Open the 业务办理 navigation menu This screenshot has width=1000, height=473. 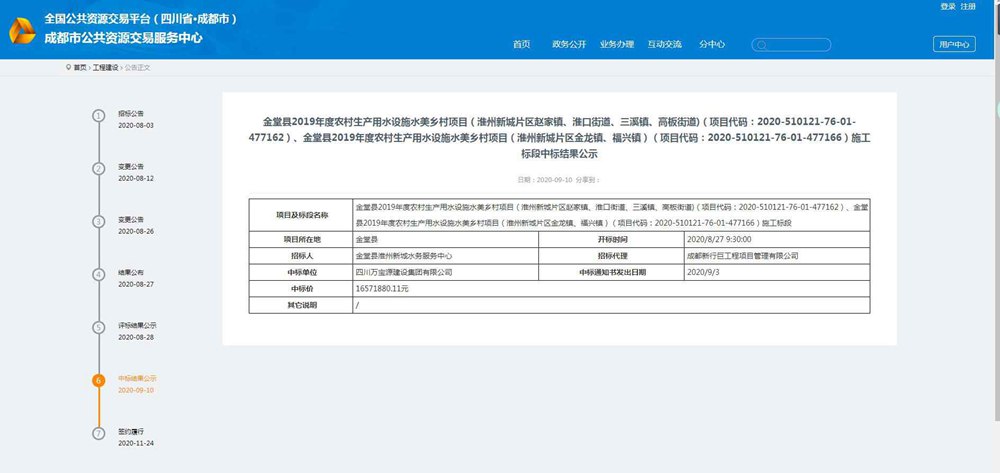point(617,45)
